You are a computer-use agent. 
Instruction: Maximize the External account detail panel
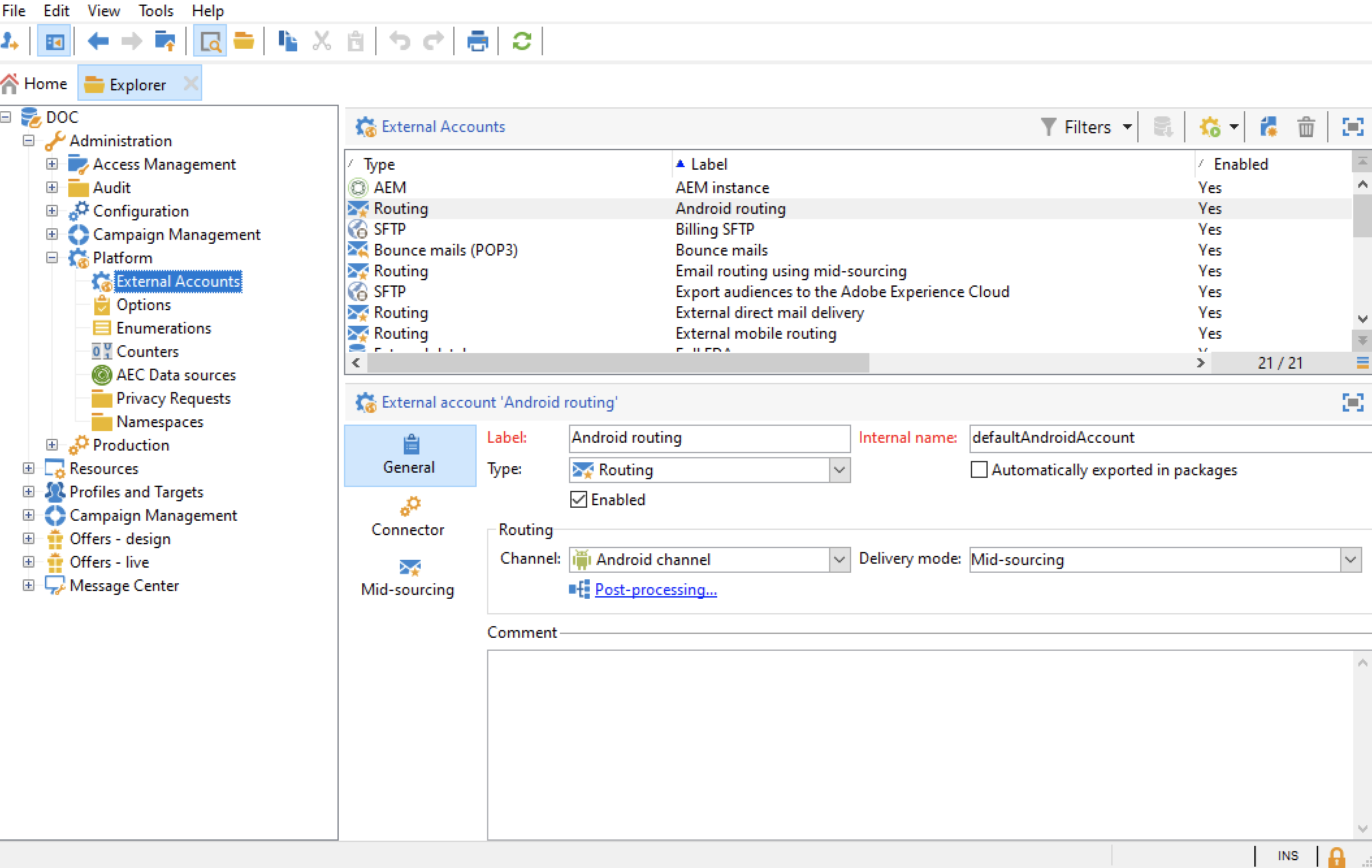coord(1352,402)
